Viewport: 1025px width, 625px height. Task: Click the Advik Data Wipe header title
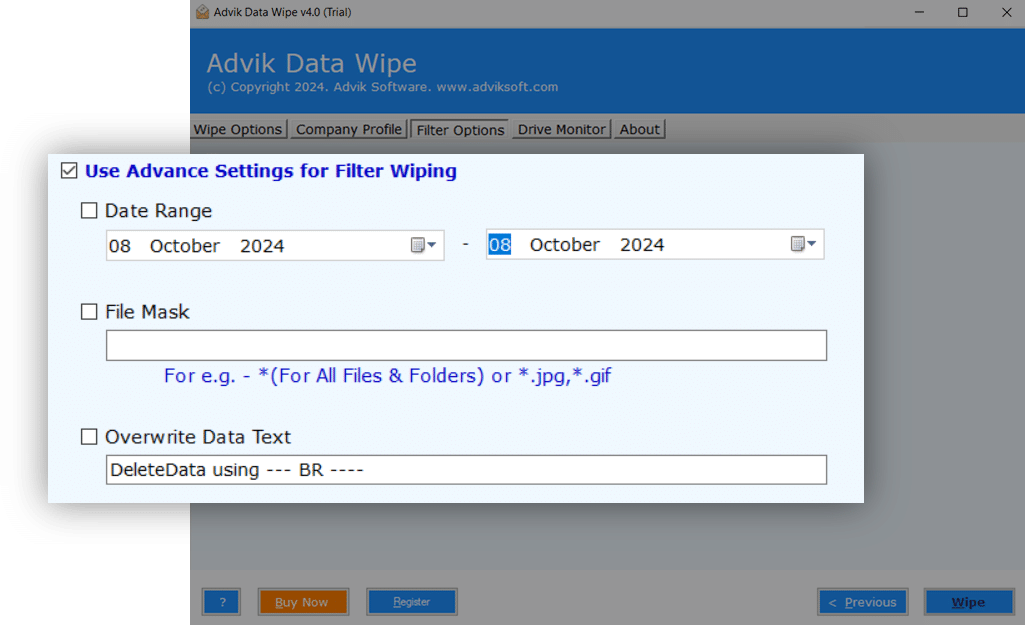coord(312,63)
